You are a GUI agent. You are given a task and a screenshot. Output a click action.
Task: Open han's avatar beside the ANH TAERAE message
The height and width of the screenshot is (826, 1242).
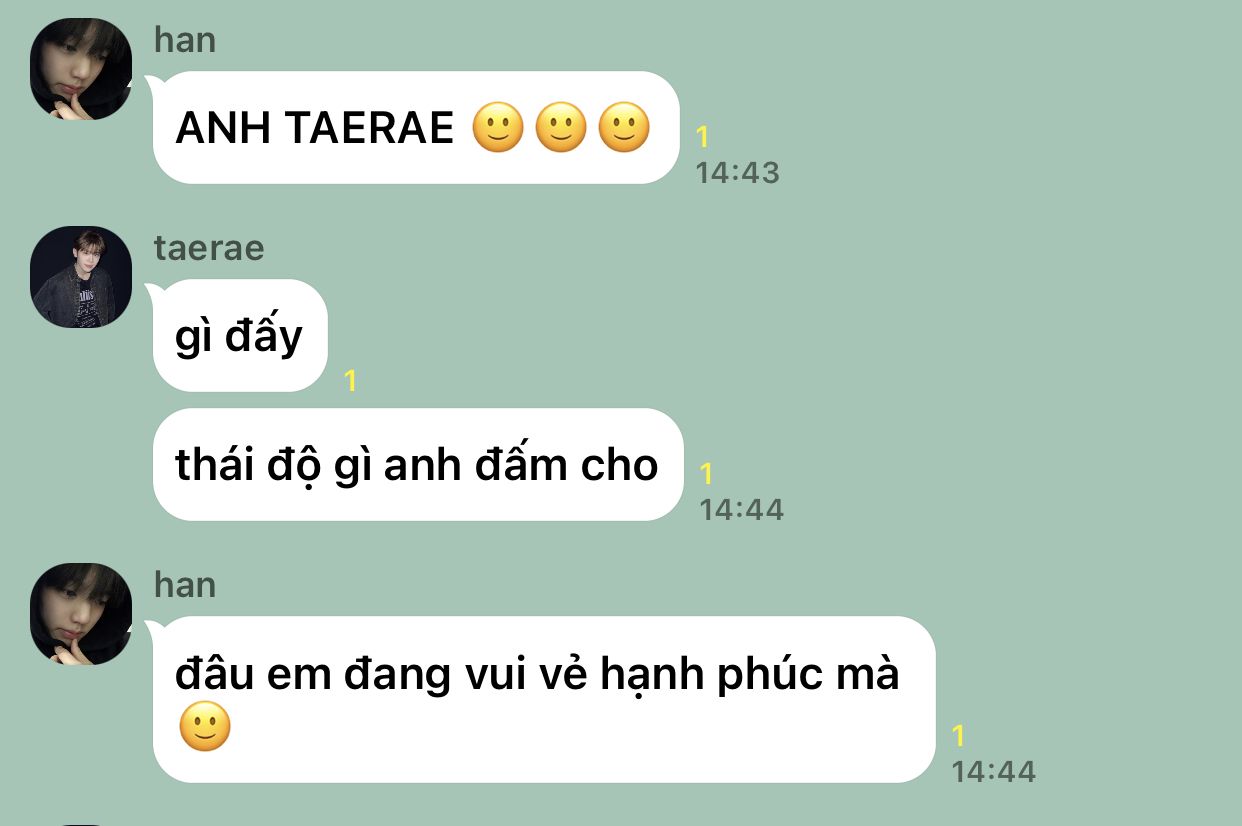81,69
